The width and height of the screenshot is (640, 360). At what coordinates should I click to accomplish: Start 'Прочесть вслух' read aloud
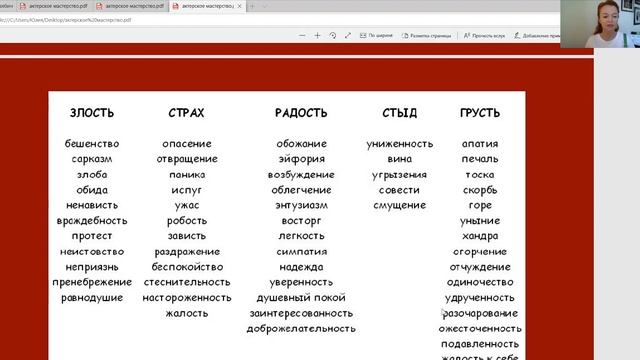pos(484,36)
